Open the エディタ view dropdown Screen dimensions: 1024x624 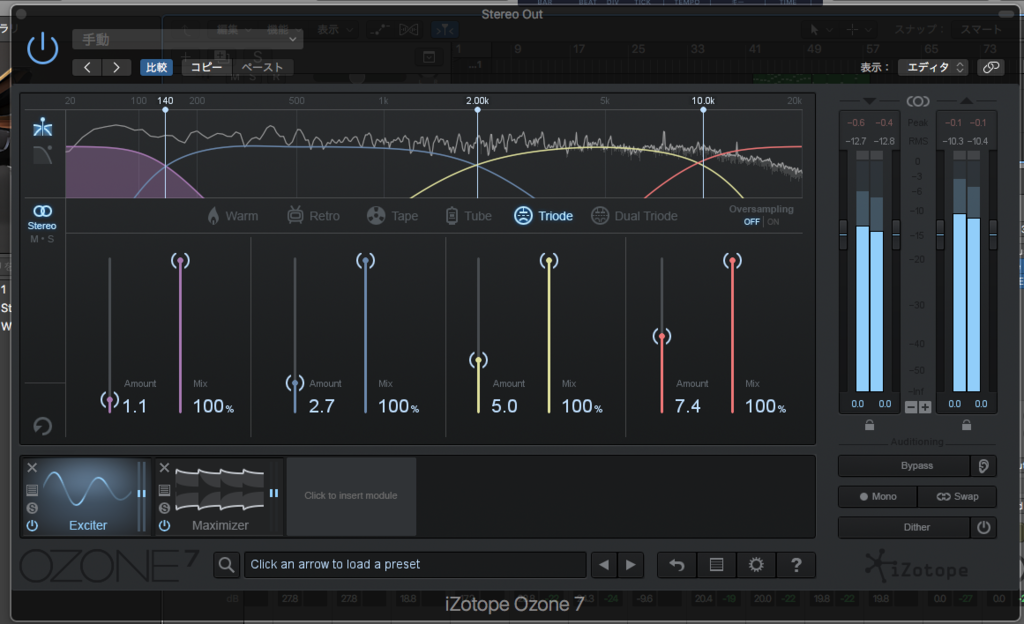click(934, 67)
